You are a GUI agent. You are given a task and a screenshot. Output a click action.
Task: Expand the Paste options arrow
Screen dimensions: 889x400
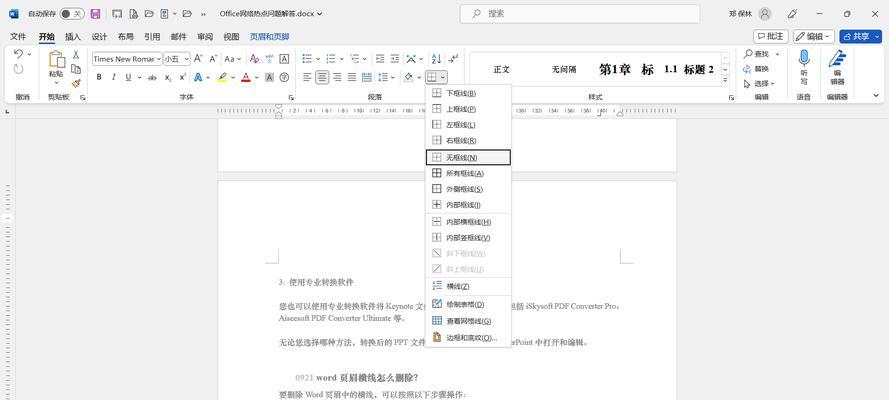56,84
